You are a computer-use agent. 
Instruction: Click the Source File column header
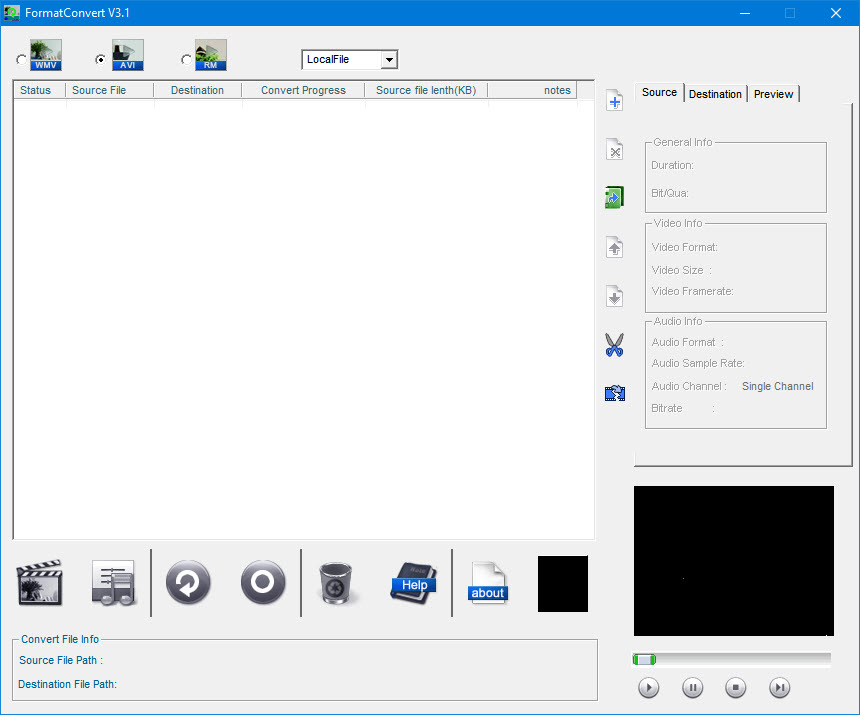[x=99, y=90]
